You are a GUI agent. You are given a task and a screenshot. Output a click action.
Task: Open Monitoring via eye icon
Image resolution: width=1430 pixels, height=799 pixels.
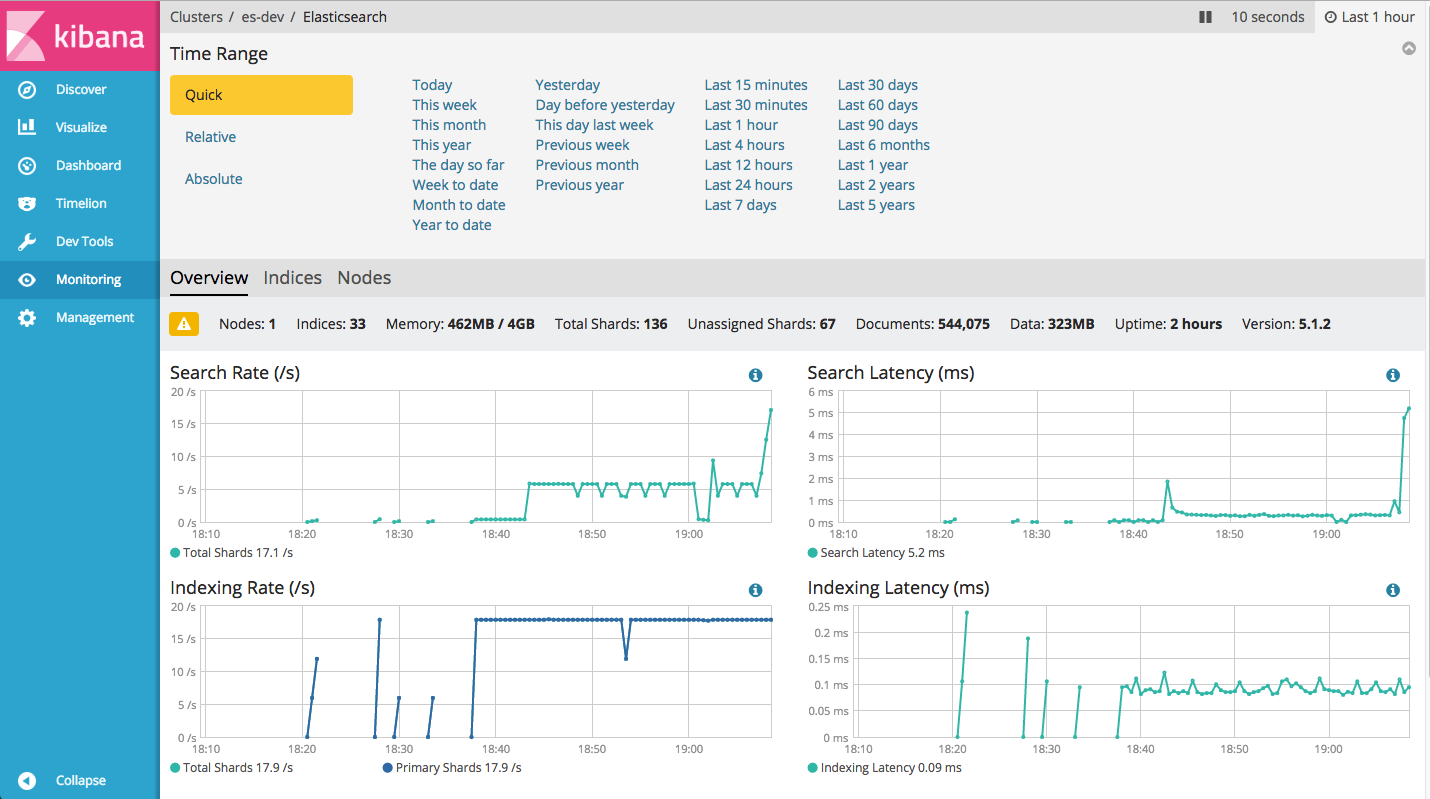pos(27,280)
